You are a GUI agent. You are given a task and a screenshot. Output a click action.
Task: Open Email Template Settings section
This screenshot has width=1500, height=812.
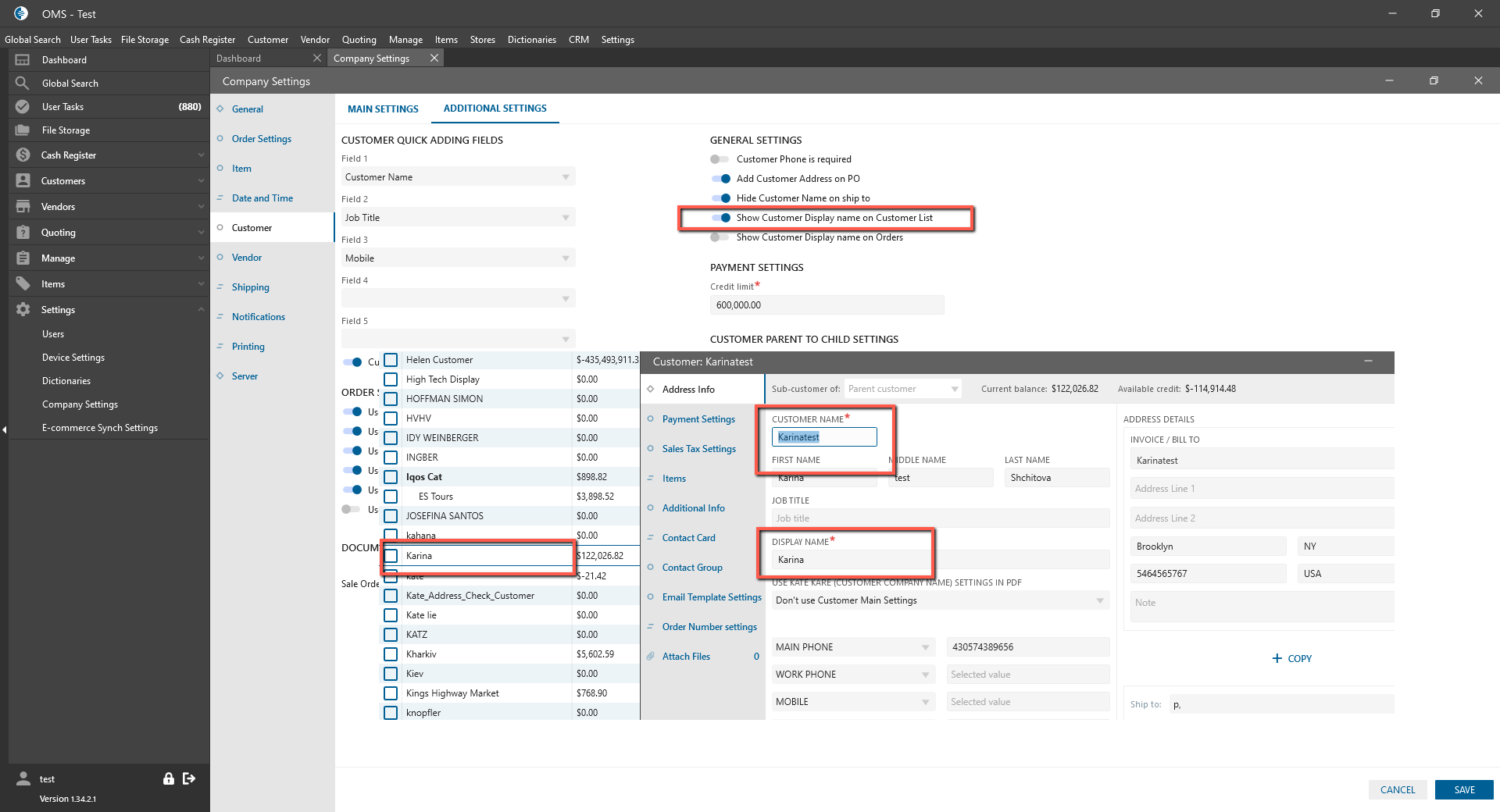(x=712, y=597)
